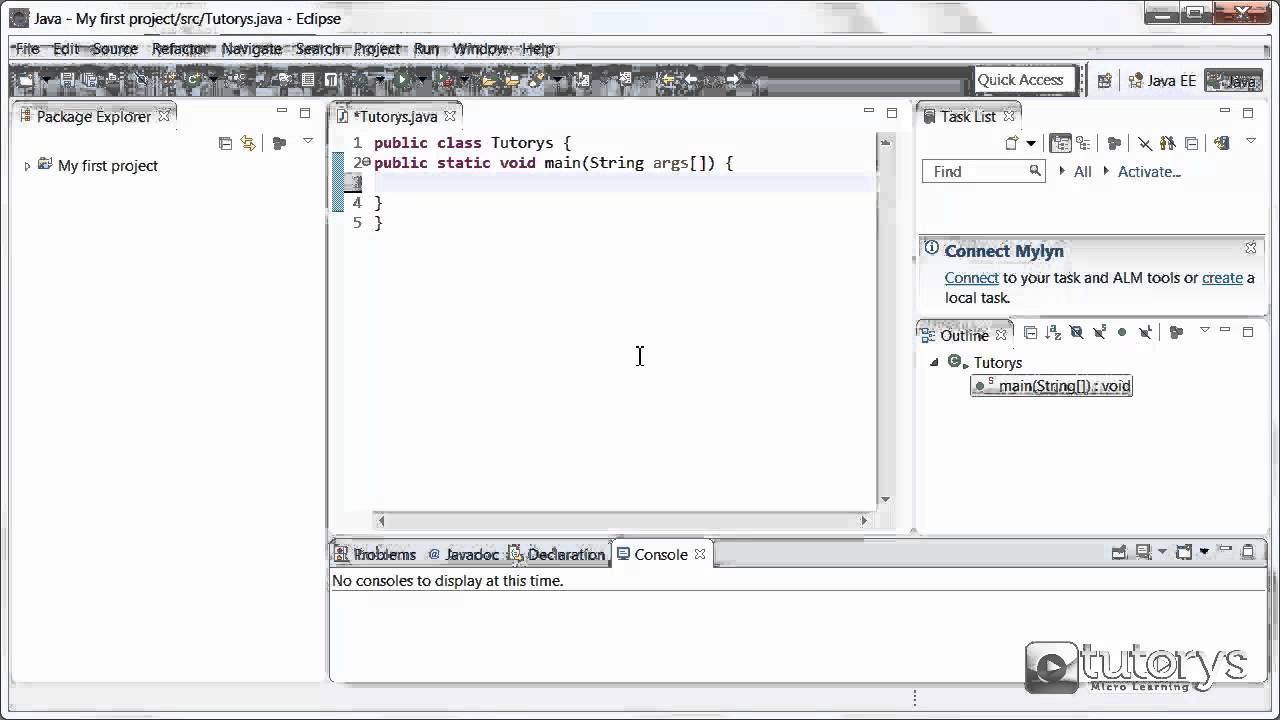Click Focus on Active Task in Outline
This screenshot has width=1280, height=720.
[x=1176, y=332]
